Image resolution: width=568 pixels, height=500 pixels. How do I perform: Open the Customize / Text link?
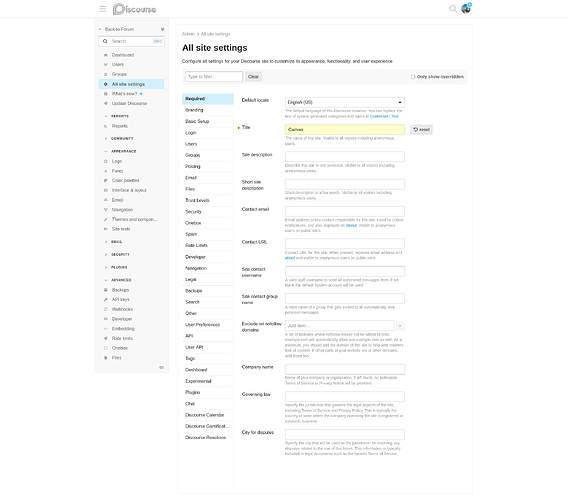click(x=384, y=116)
